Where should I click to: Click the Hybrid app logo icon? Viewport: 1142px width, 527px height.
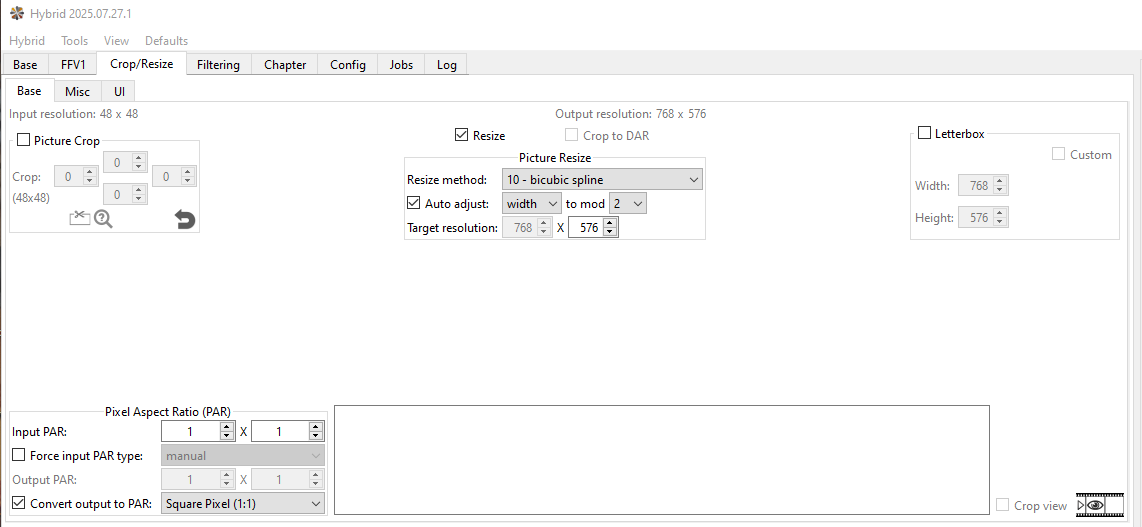point(17,14)
